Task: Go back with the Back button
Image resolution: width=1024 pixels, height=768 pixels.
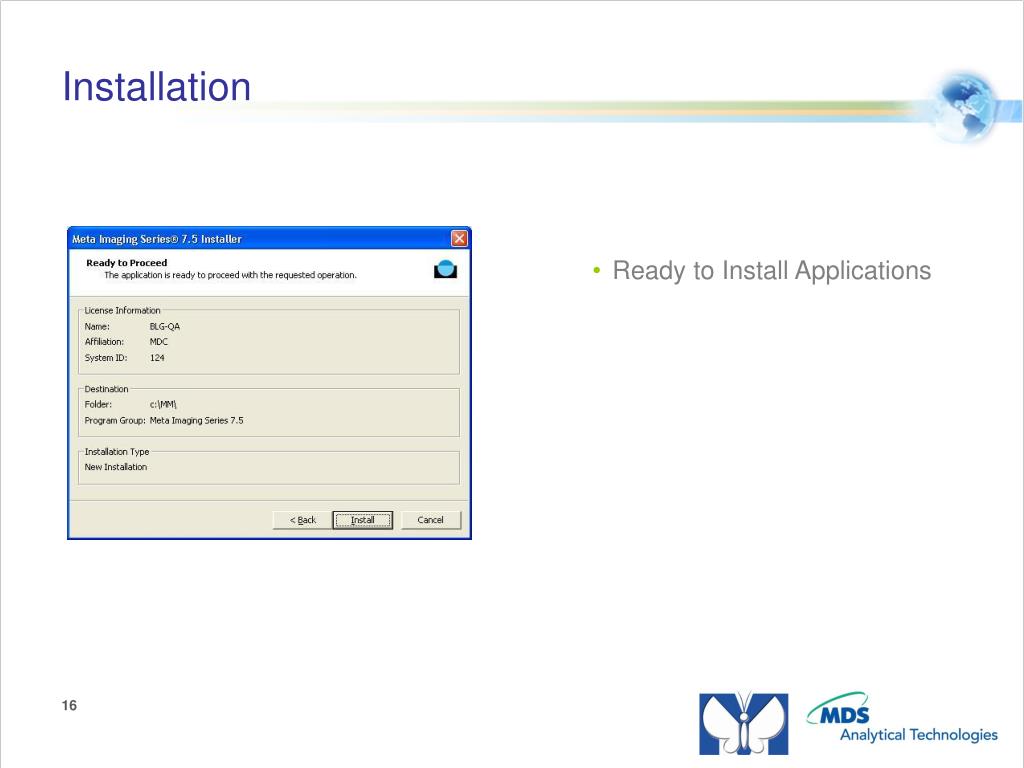Action: point(302,520)
